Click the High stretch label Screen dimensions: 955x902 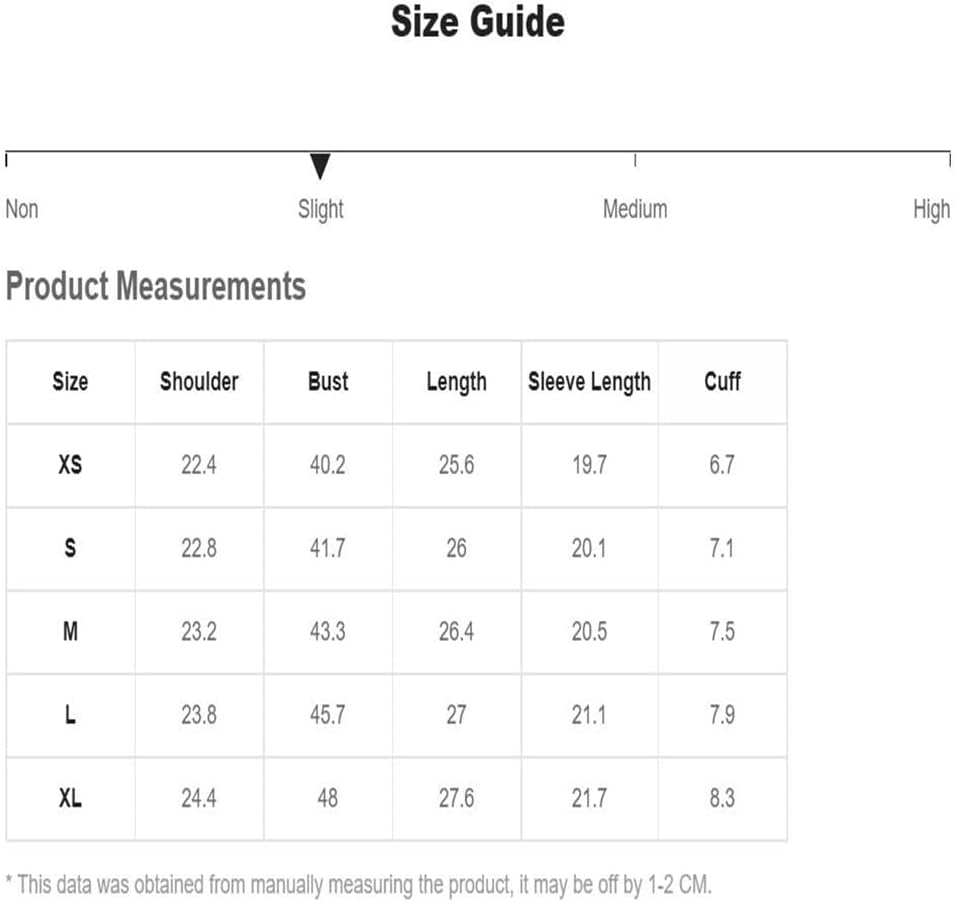(931, 210)
